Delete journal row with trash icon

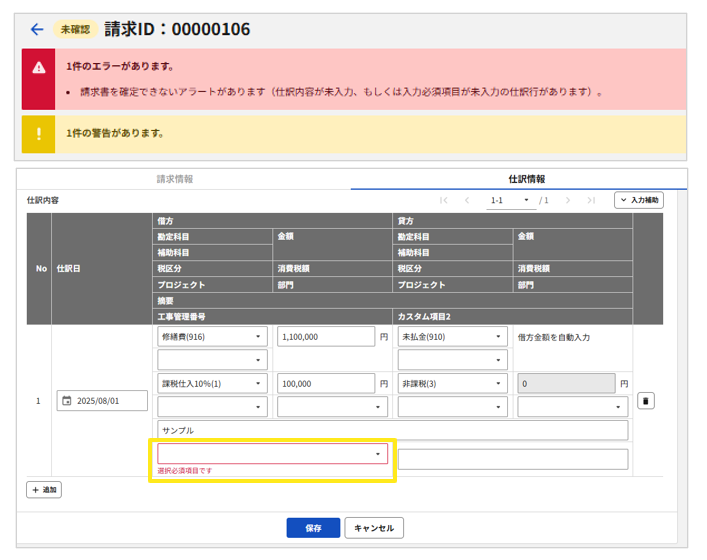646,401
